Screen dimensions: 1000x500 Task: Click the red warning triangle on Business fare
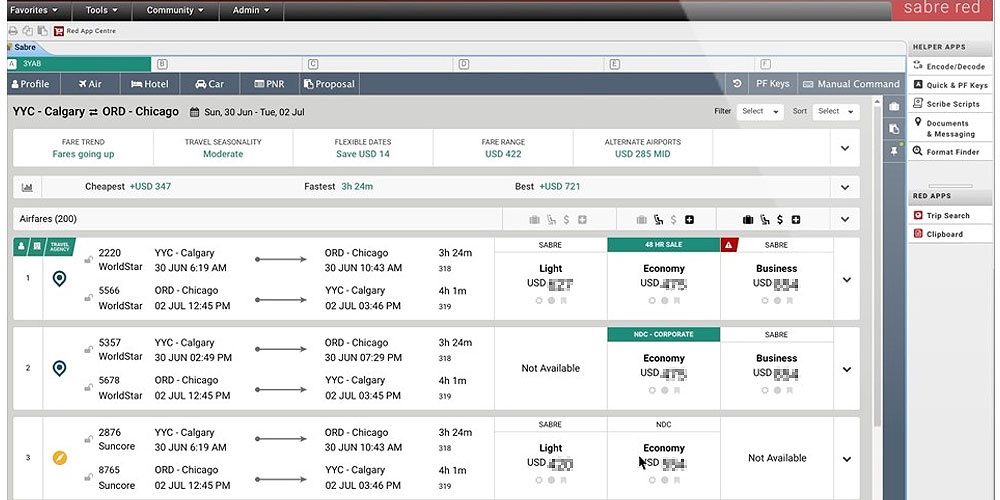tap(729, 245)
